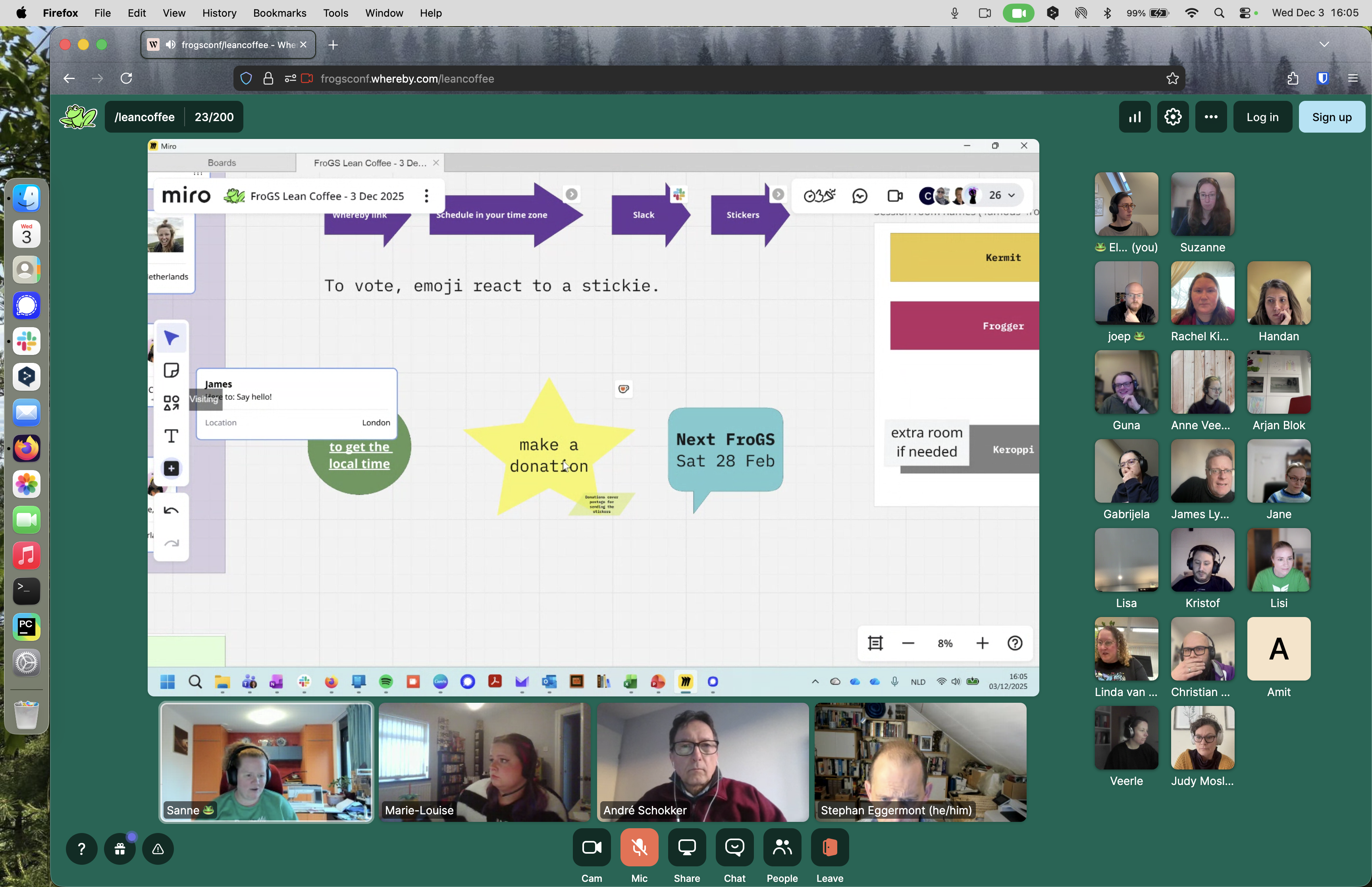Click the Miro zoom in plus

point(982,643)
